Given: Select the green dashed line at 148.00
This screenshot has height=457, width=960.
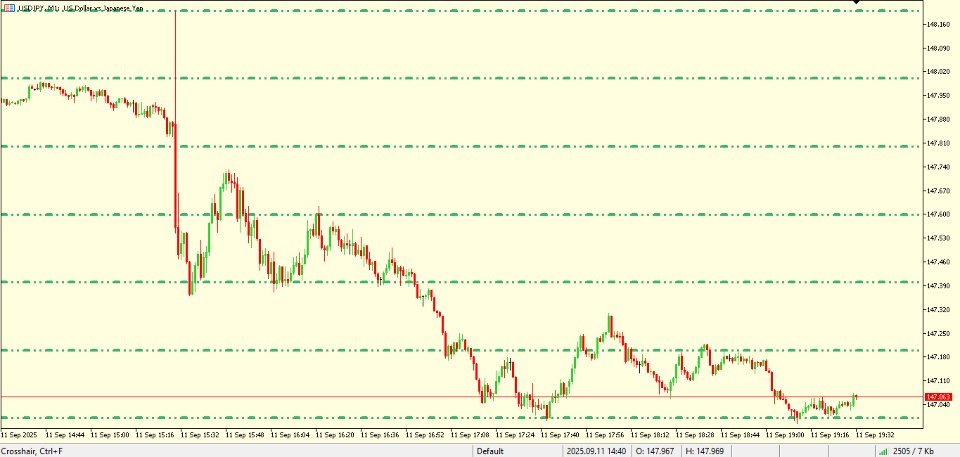Looking at the screenshot, I should [x=460, y=78].
